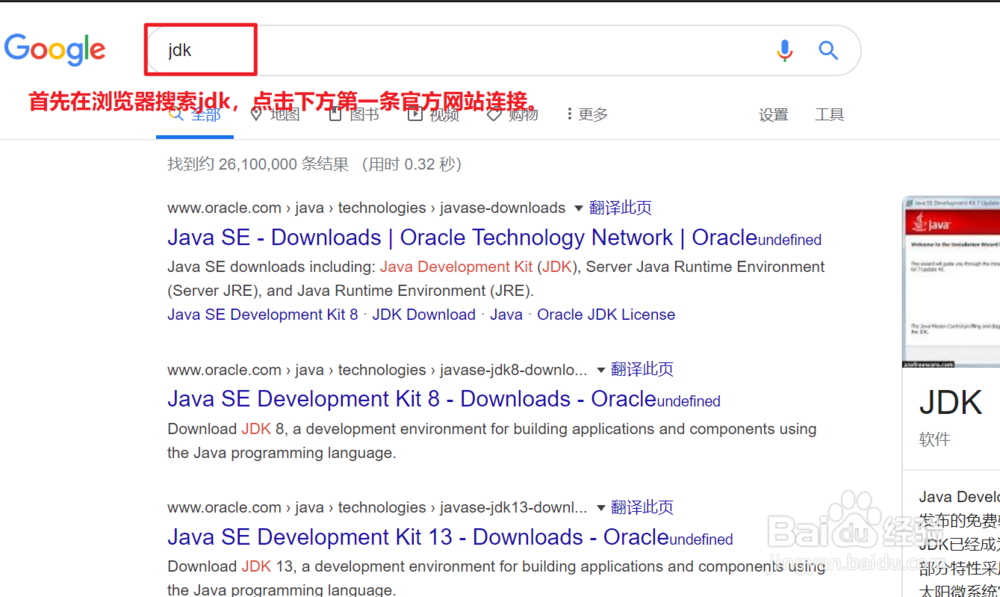Viewport: 1000px width, 597px height.
Task: Click the blue search magnifier button
Action: pyautogui.click(x=828, y=50)
